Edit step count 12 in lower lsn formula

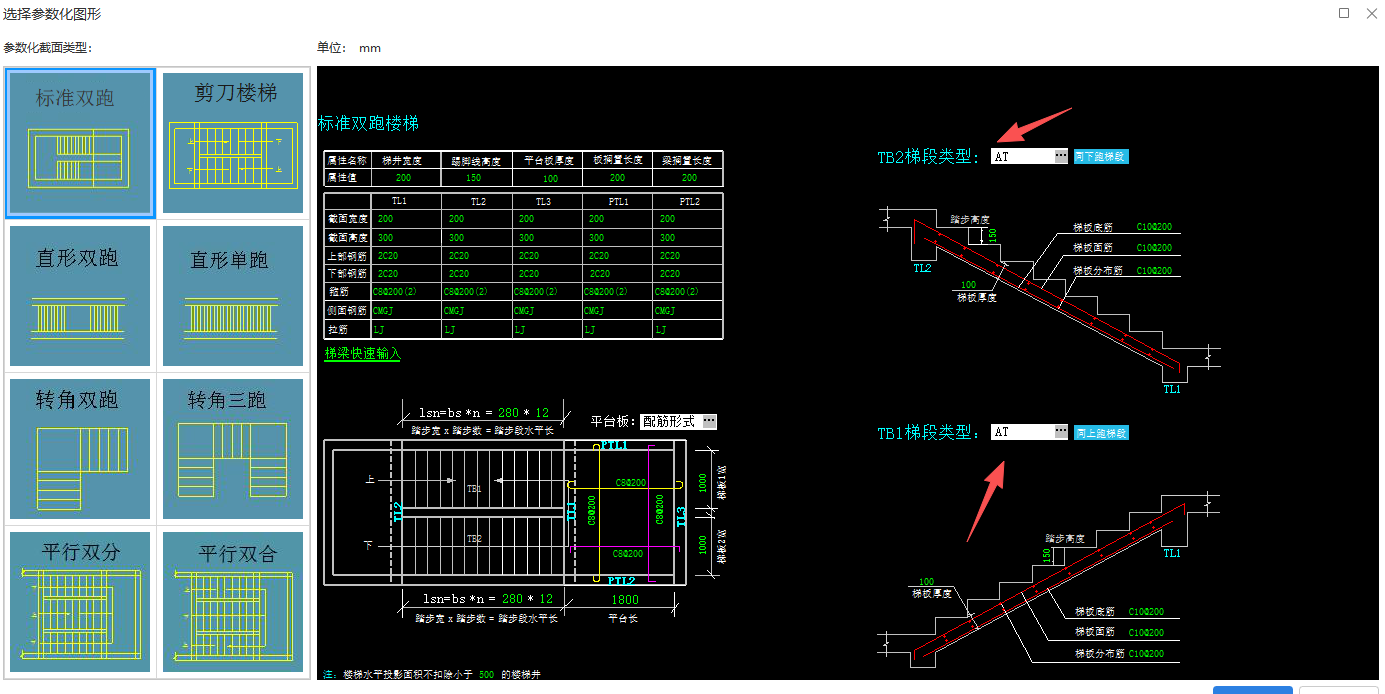545,599
